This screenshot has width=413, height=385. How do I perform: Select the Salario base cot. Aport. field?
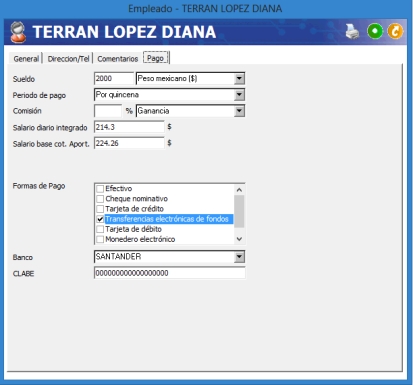point(129,143)
